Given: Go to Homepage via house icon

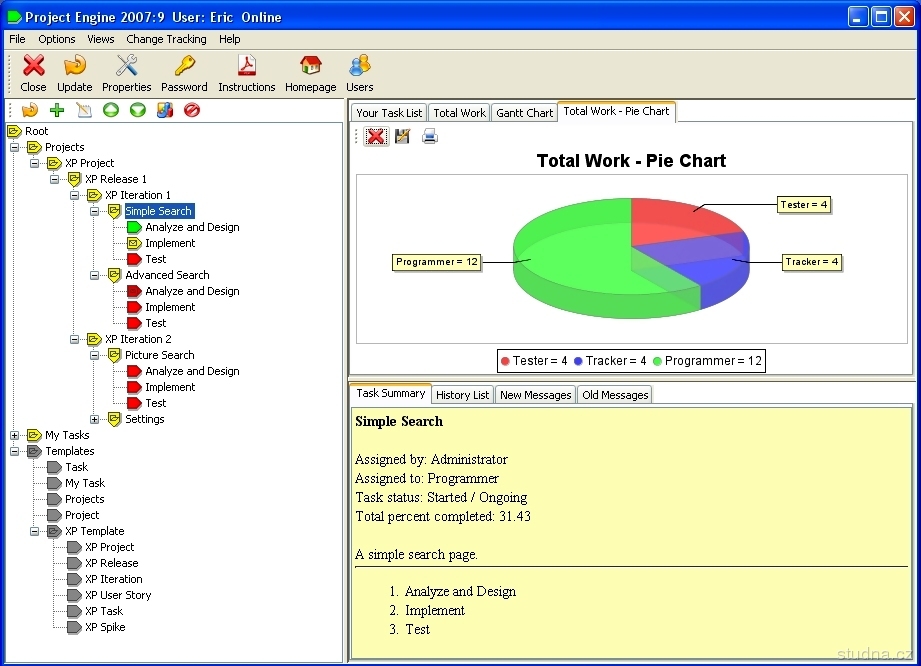Looking at the screenshot, I should coord(310,67).
